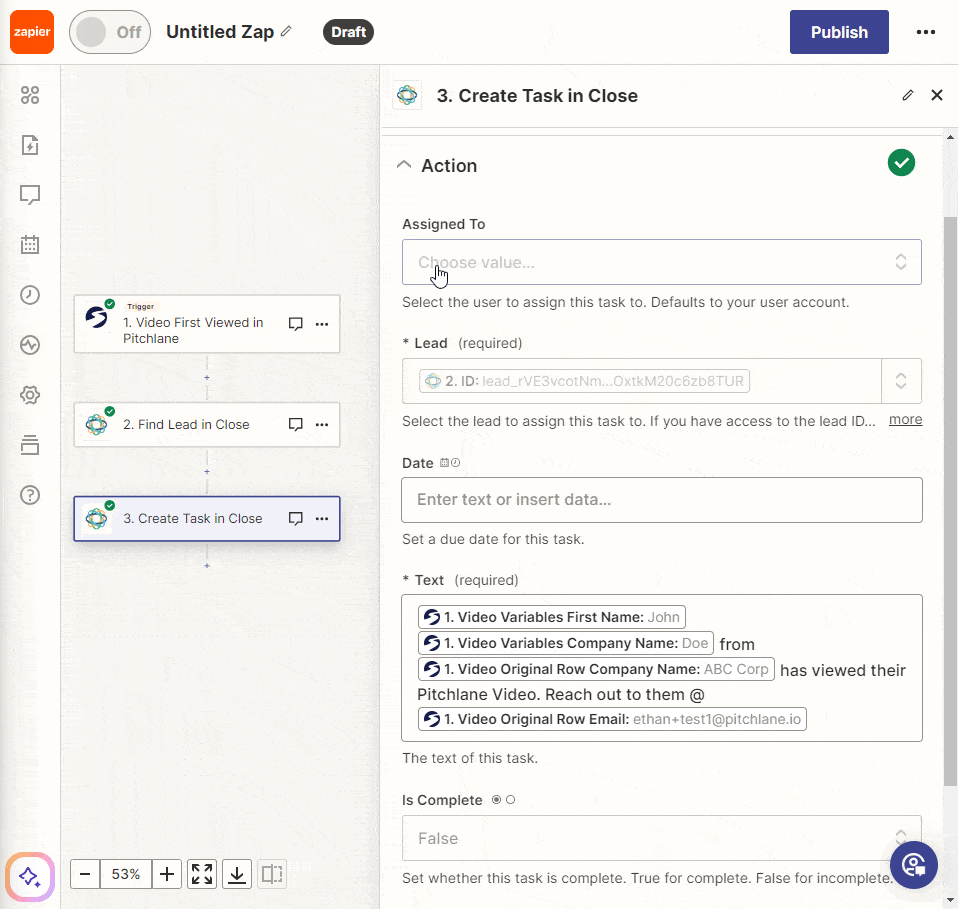Expand the Lead description with more
Screen dimensions: 958x909
pos(905,420)
